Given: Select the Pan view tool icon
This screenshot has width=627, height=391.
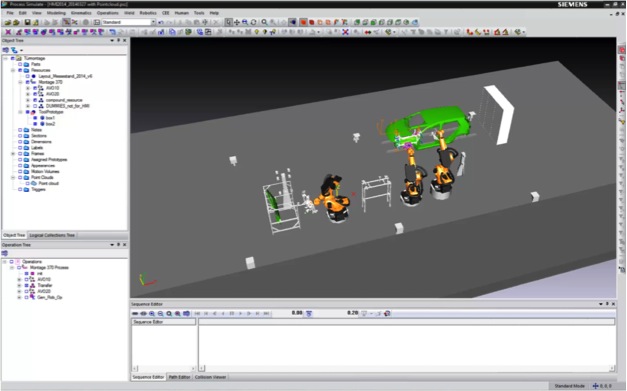Looking at the screenshot, I should pos(237,22).
